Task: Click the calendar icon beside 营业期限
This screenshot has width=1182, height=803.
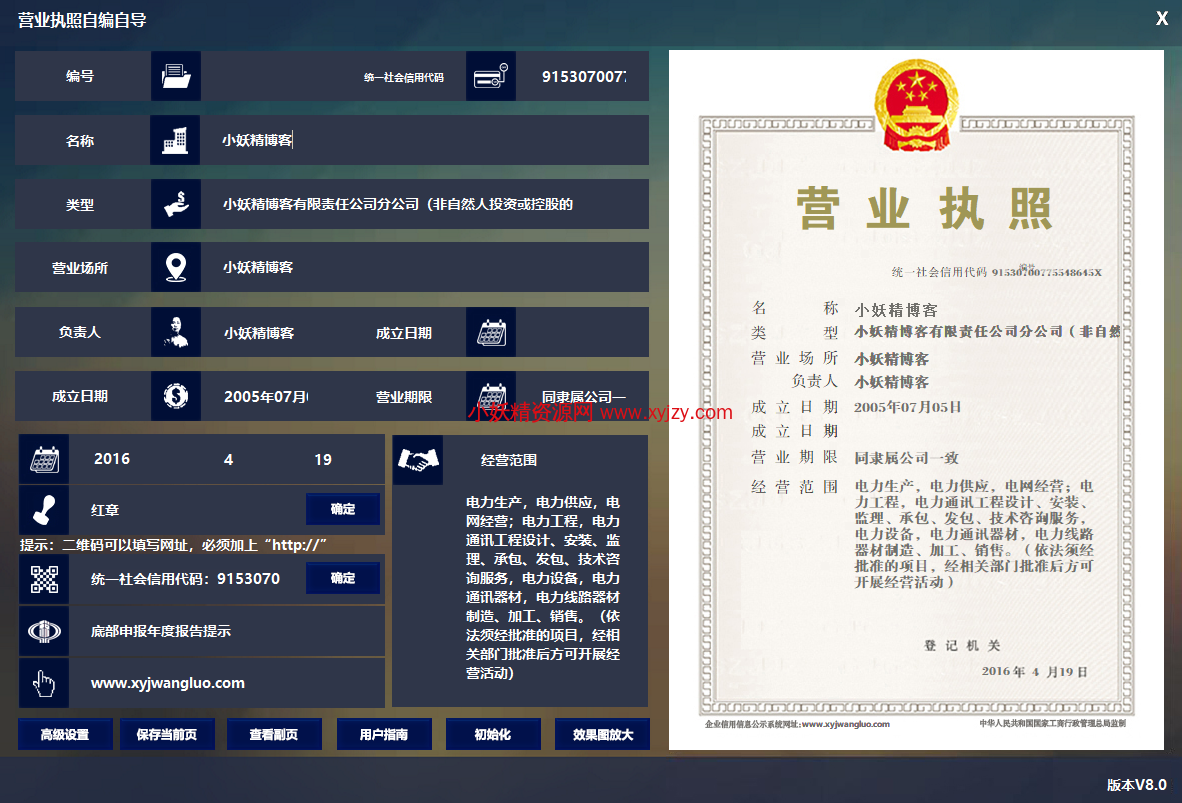Action: (491, 396)
